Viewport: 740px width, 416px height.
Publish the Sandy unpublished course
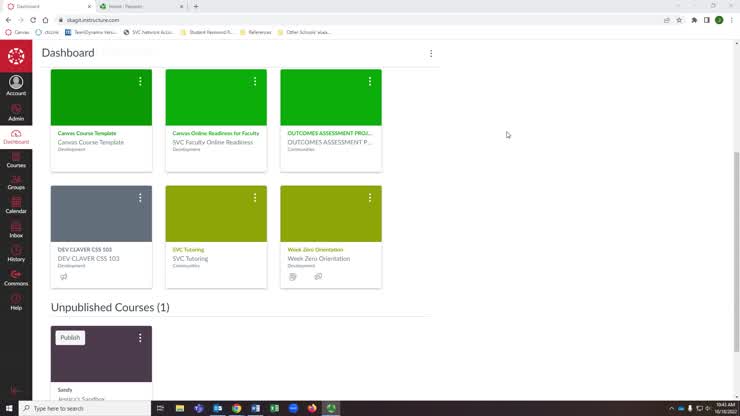(x=70, y=338)
